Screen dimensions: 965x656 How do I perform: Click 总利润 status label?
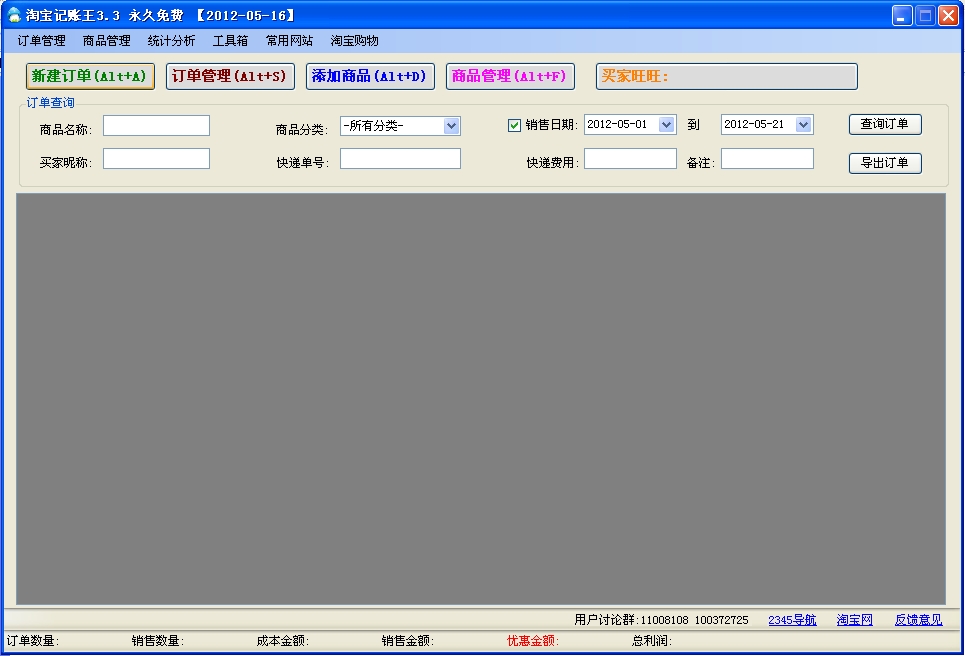pos(652,641)
